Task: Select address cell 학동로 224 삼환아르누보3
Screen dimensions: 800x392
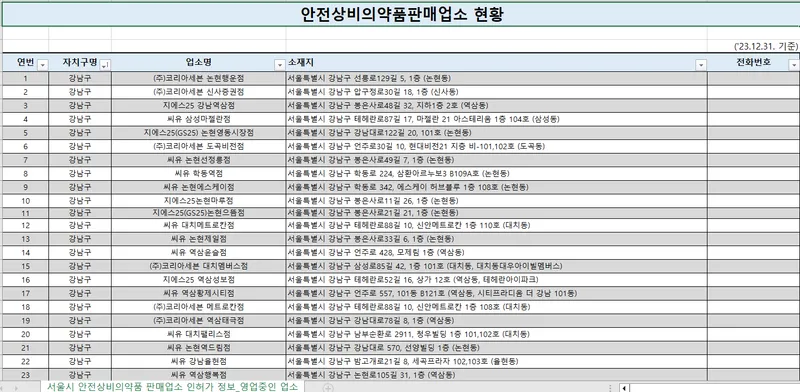Action: [x=496, y=174]
